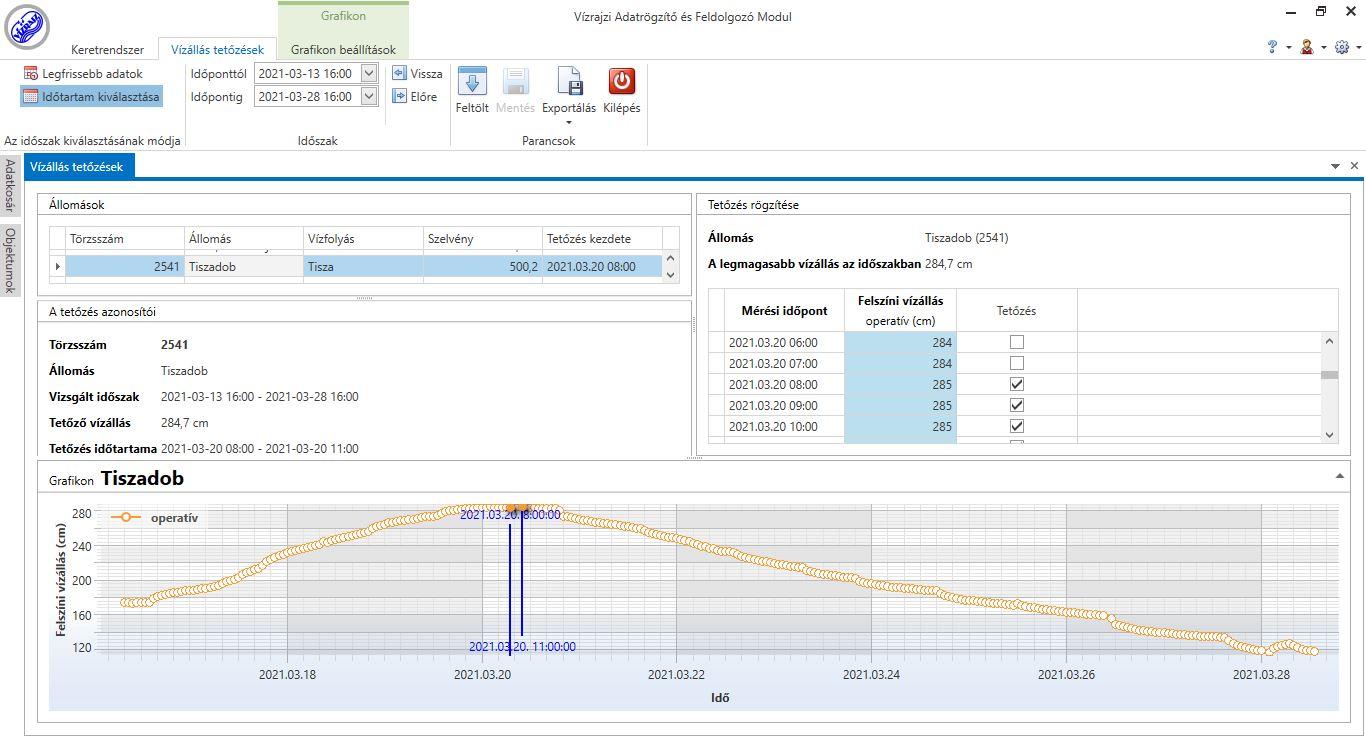Click the measurement table scrollbar thumb

click(x=1329, y=375)
